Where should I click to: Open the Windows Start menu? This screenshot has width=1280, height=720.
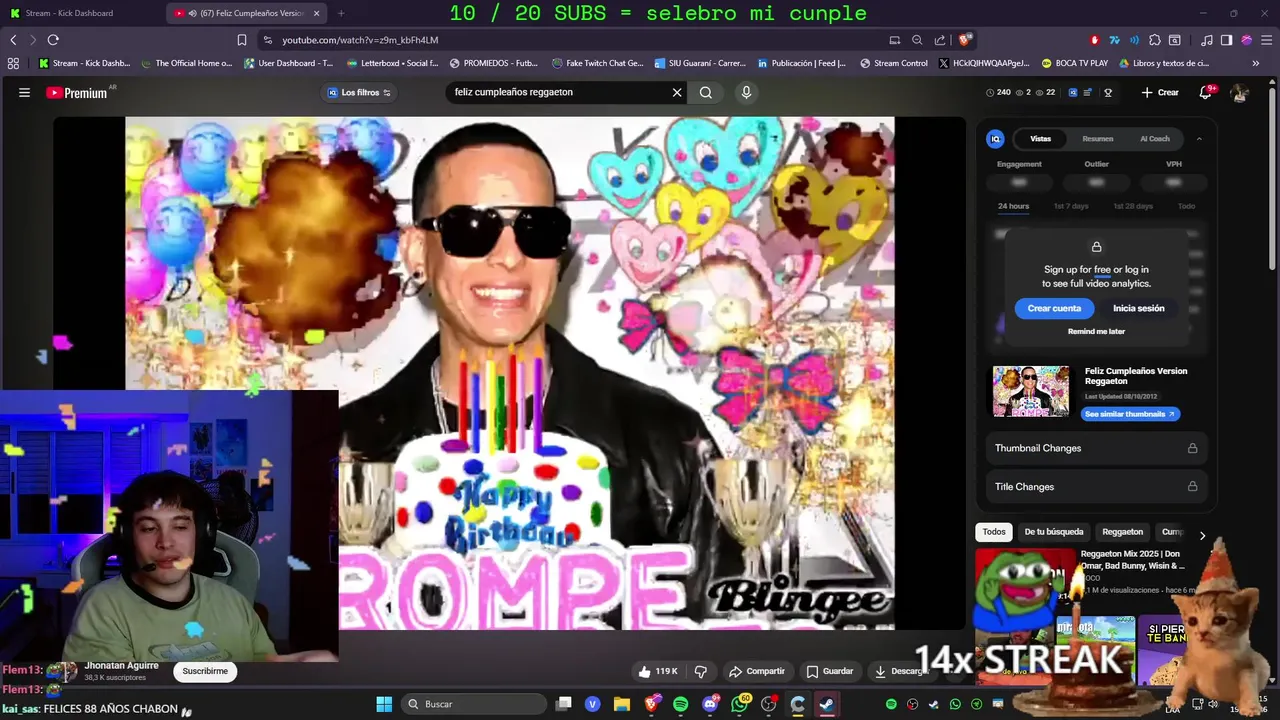click(x=384, y=704)
